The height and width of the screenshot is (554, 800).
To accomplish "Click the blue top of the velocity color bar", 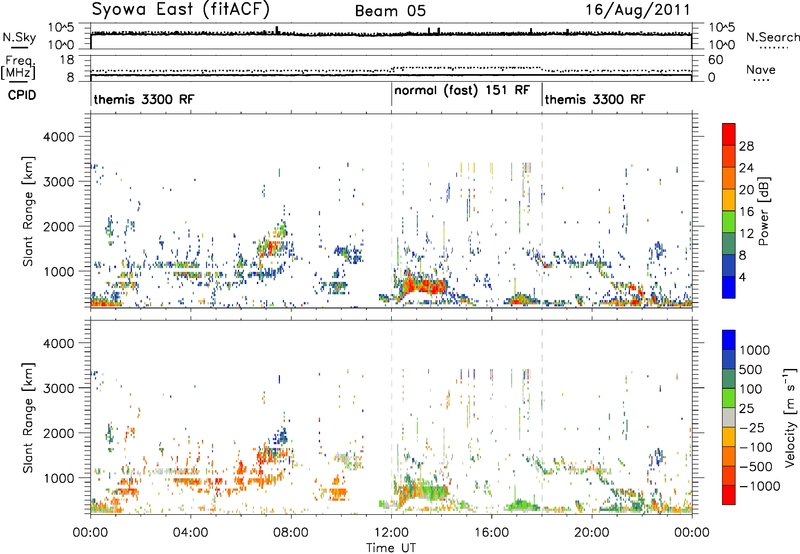I will [x=729, y=339].
